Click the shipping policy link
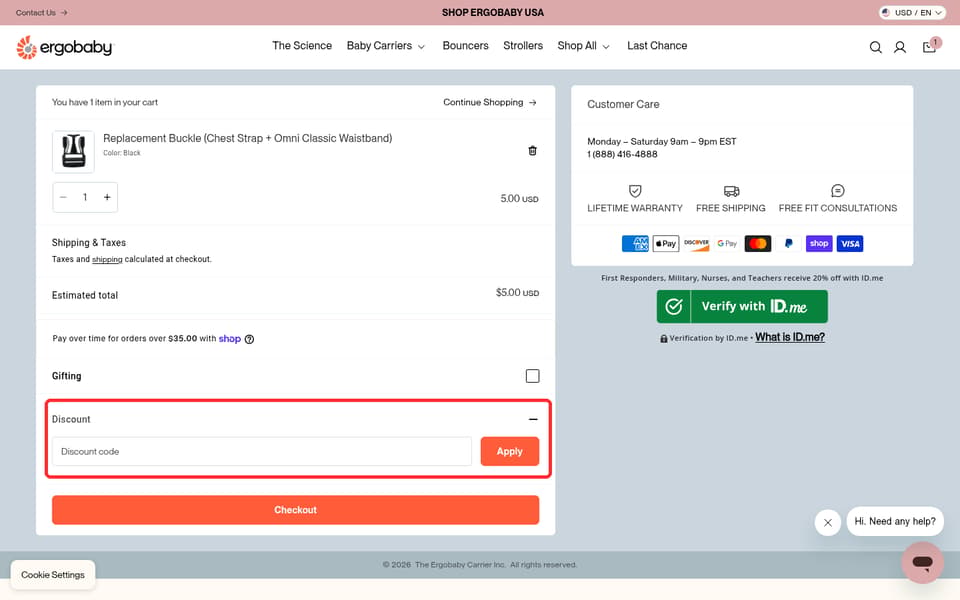Screen dimensions: 960x600 click(107, 260)
